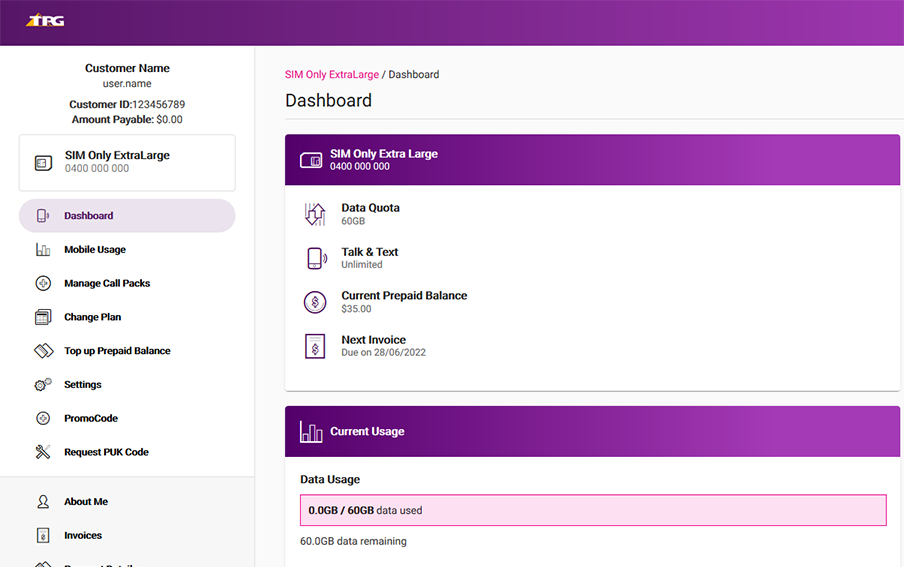
Task: Open the Invoices menu item
Action: tap(83, 536)
